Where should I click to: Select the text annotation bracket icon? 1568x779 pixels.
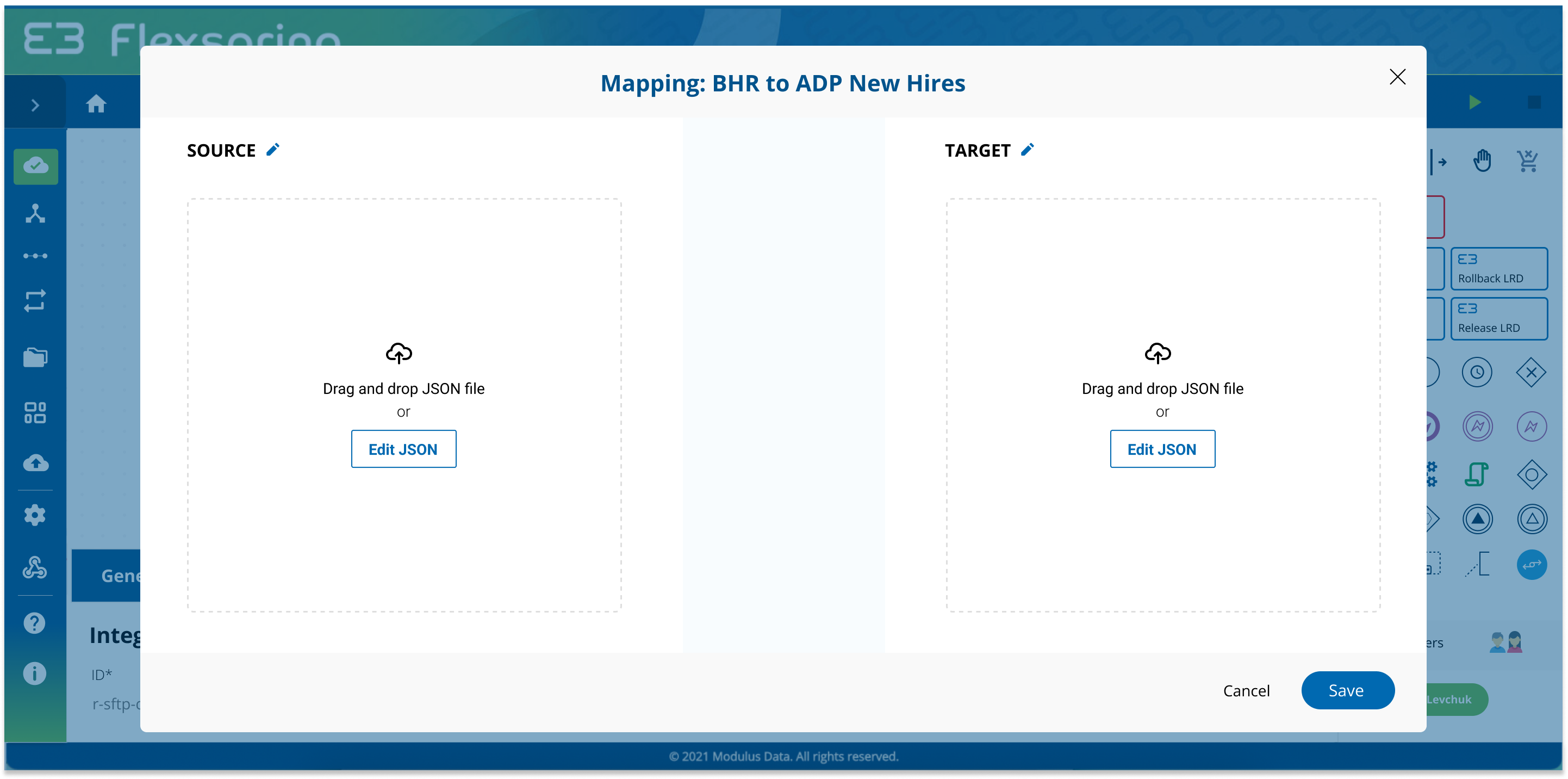tap(1477, 564)
